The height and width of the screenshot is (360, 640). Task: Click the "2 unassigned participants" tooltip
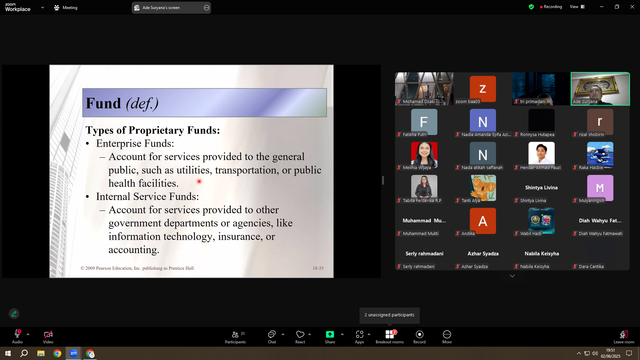389,315
